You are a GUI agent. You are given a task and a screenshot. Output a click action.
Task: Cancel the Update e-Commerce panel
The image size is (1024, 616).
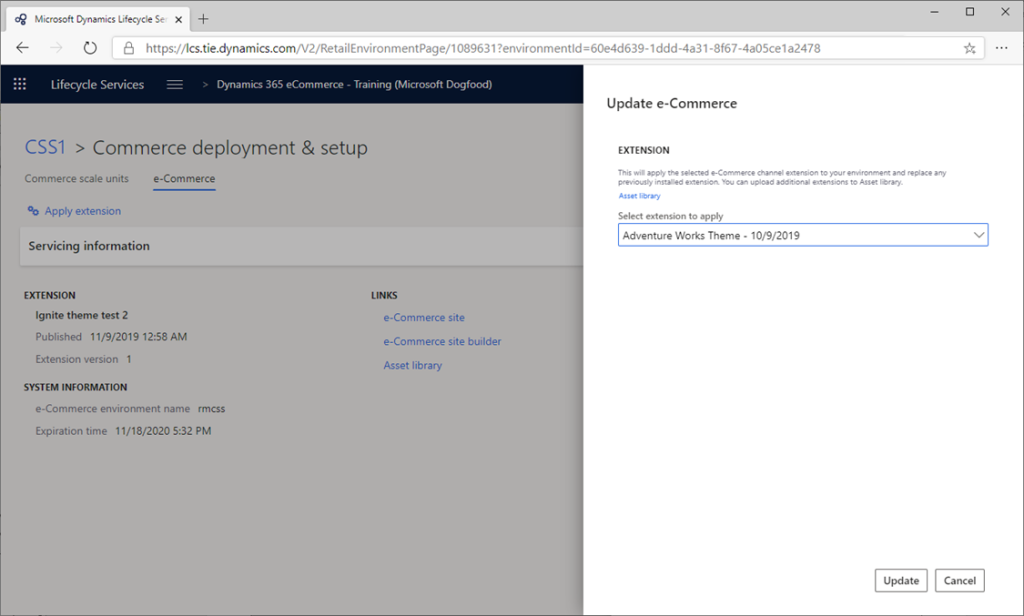tap(959, 580)
